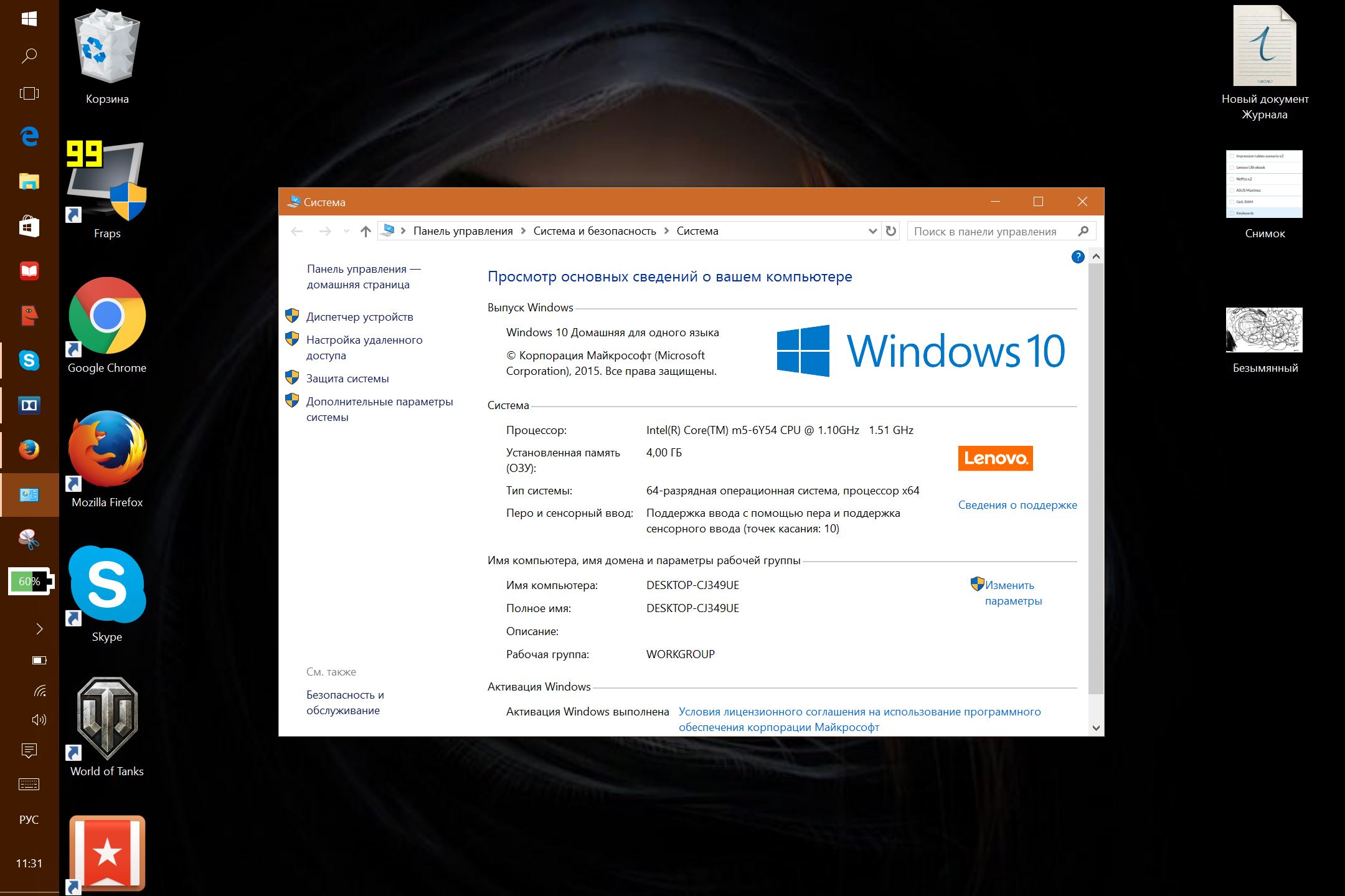Select the Новый документ Журнала desktop file
The width and height of the screenshot is (1345, 896).
(x=1265, y=62)
